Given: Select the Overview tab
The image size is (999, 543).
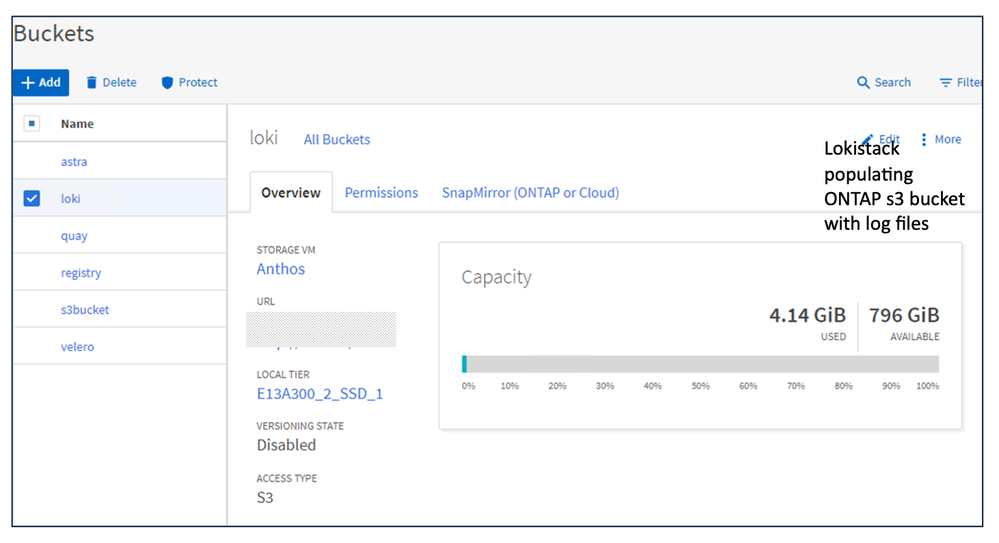Looking at the screenshot, I should pos(290,193).
